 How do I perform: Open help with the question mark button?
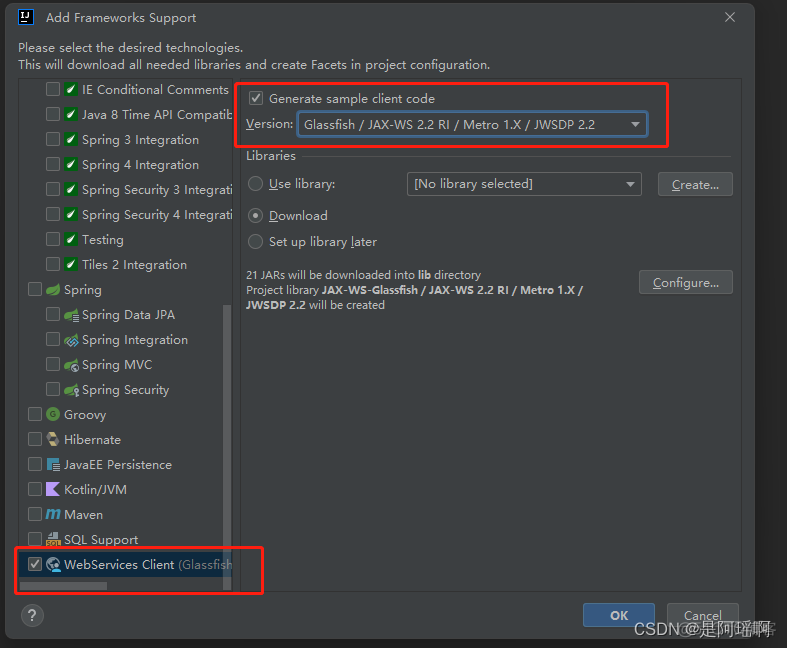point(32,615)
